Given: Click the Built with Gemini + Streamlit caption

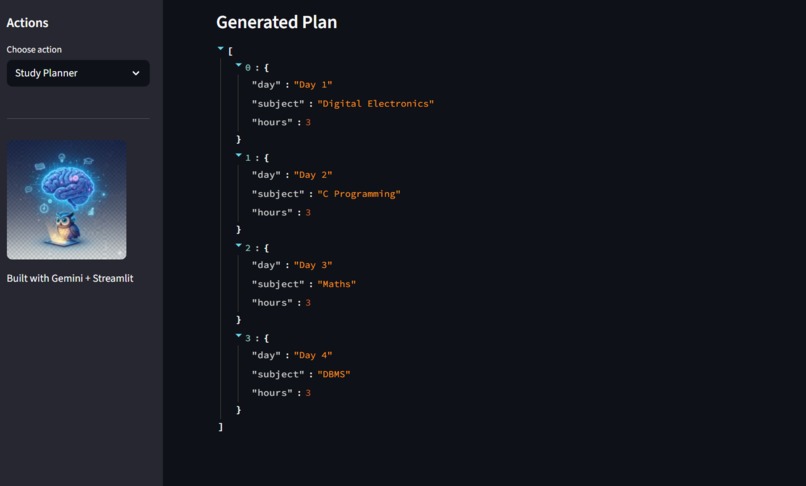Looking at the screenshot, I should tap(70, 278).
